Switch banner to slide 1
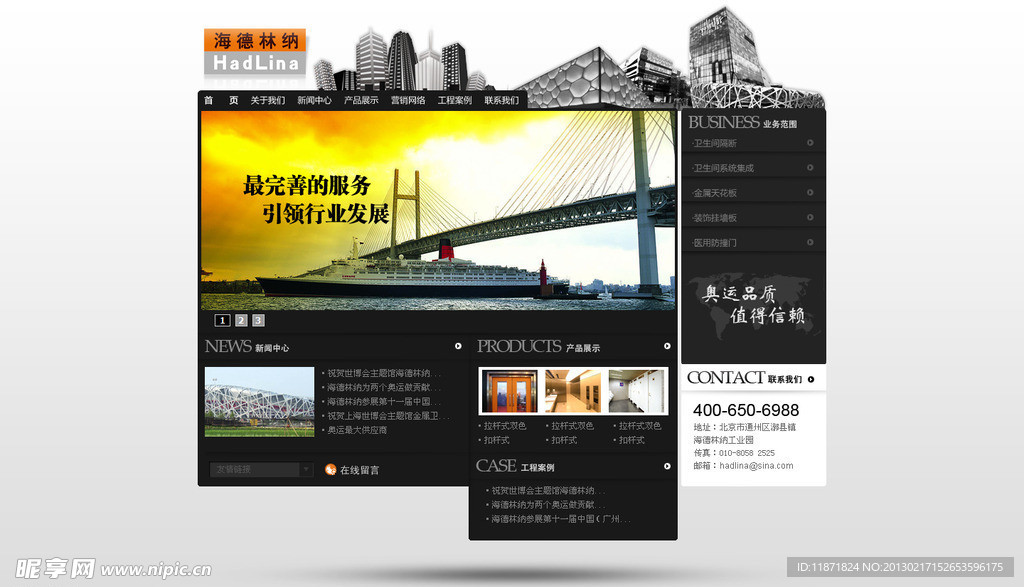The width and height of the screenshot is (1024, 587). 222,320
